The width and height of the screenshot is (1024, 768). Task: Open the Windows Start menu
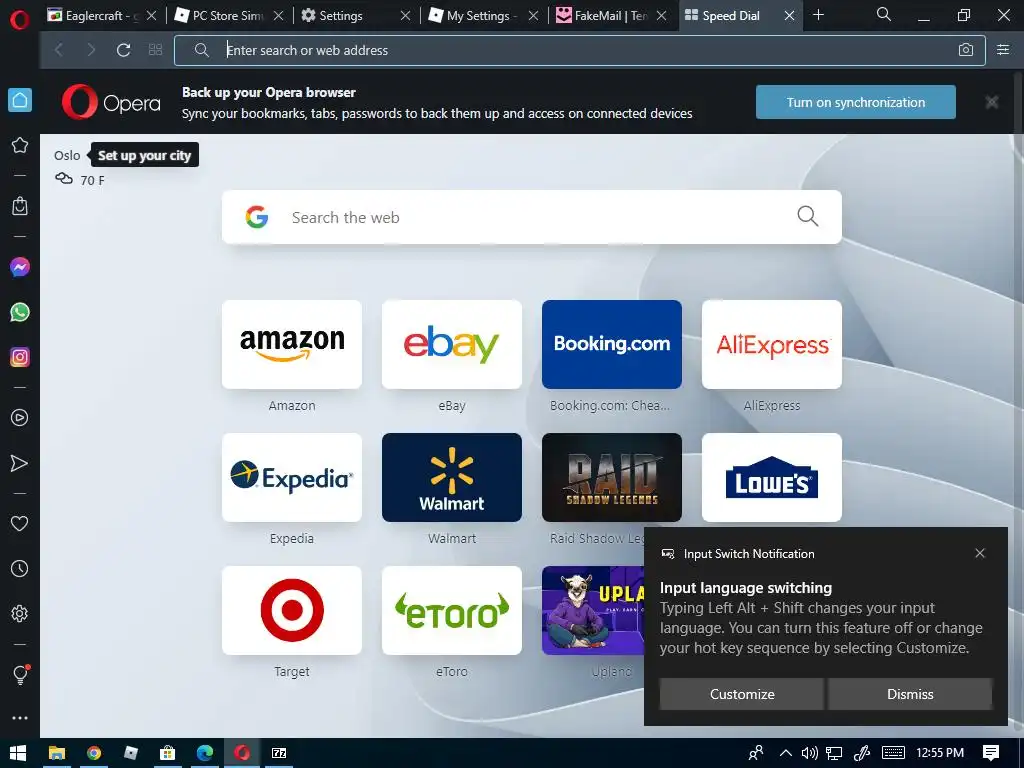pyautogui.click(x=18, y=753)
